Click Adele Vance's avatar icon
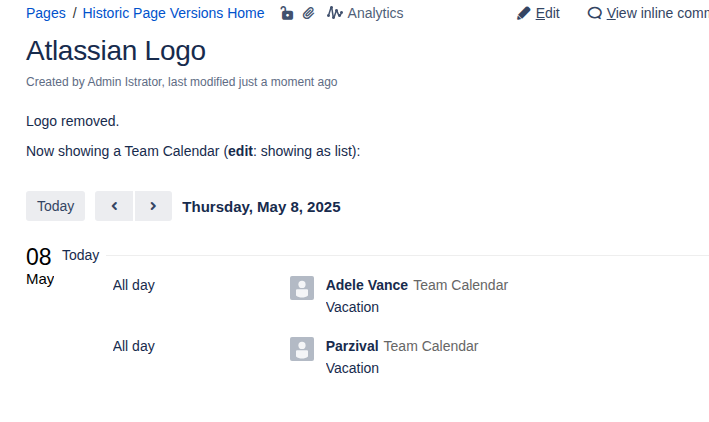709x422 pixels. click(x=302, y=288)
